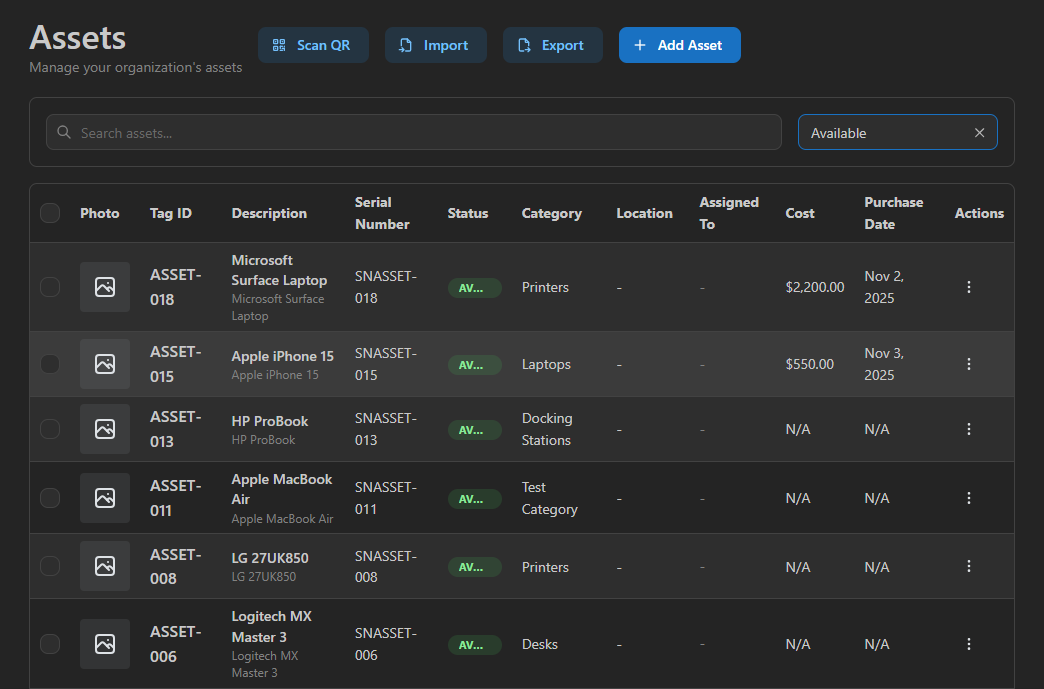Click the magnifying glass search icon
The image size is (1044, 689).
(63, 131)
